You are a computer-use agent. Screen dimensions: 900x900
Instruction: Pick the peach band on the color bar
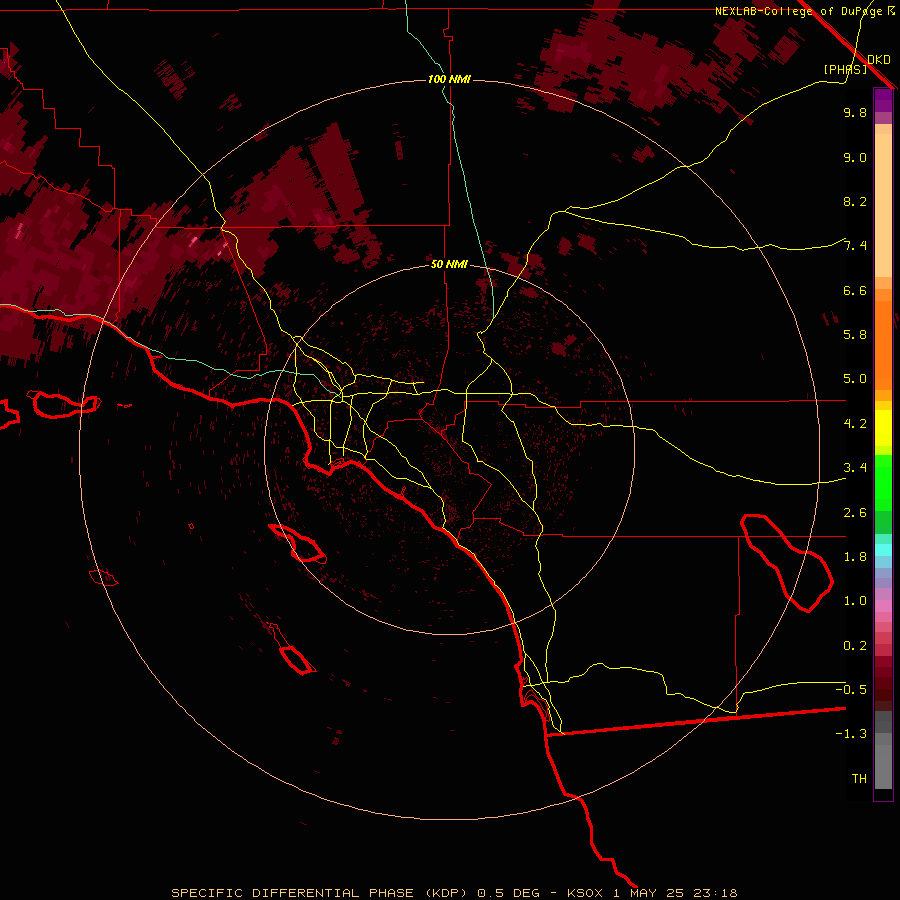coord(883,207)
